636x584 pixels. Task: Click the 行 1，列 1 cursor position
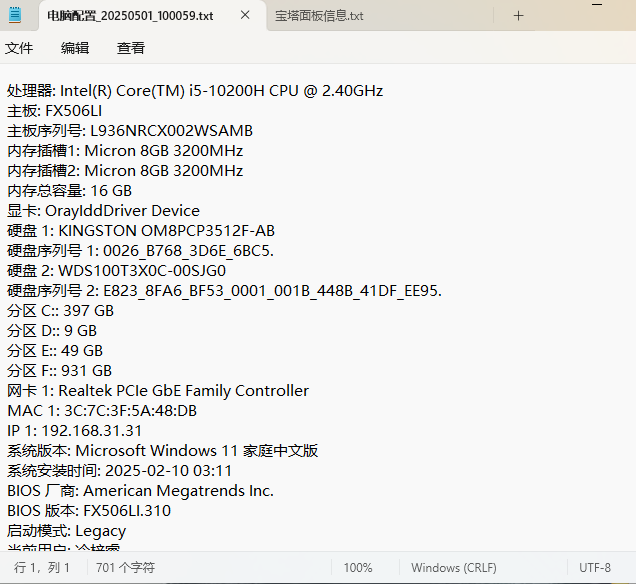point(42,567)
